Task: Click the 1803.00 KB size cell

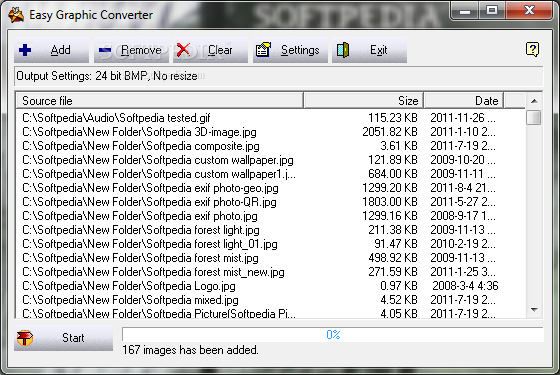Action: (390, 202)
